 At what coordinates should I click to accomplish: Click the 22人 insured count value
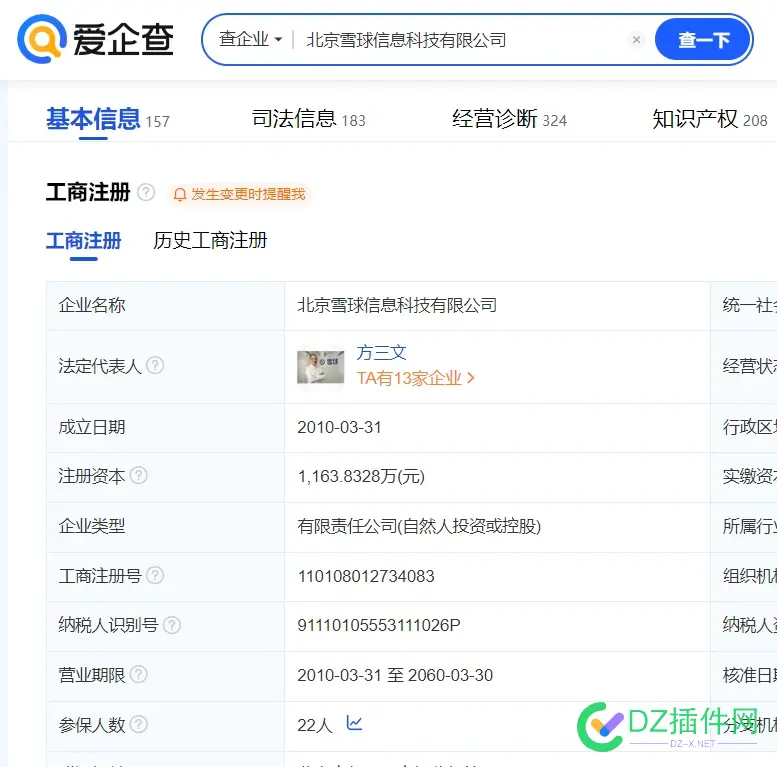pos(315,725)
